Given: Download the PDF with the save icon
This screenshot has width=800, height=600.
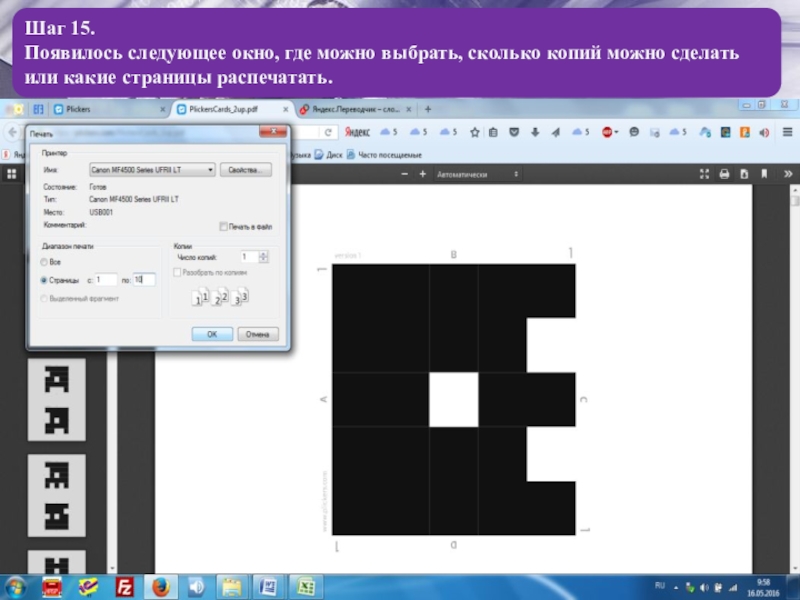Looking at the screenshot, I should click(744, 174).
